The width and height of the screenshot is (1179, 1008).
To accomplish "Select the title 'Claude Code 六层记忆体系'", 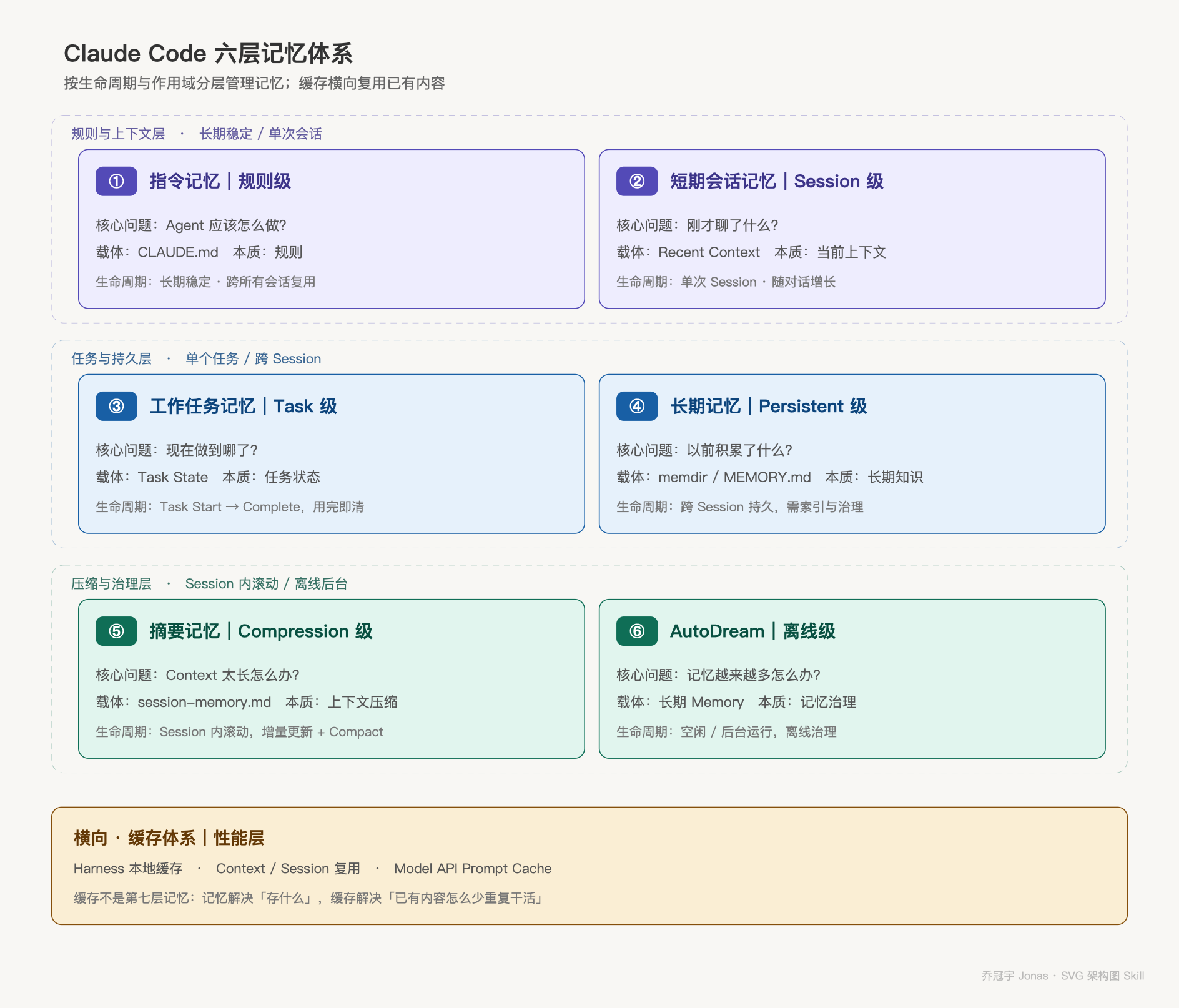I will [208, 54].
